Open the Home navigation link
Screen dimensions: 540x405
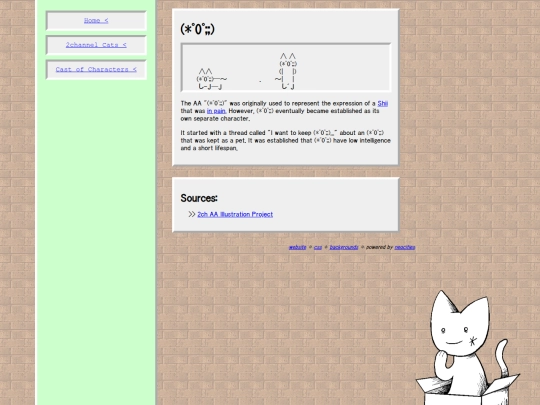point(96,21)
